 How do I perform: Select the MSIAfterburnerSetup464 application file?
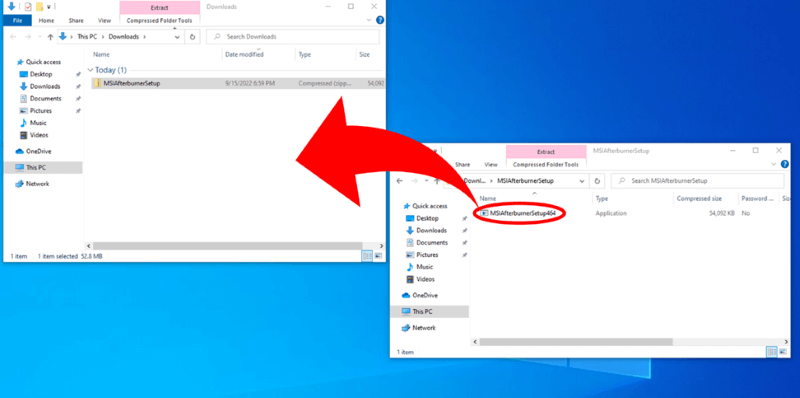(522, 213)
